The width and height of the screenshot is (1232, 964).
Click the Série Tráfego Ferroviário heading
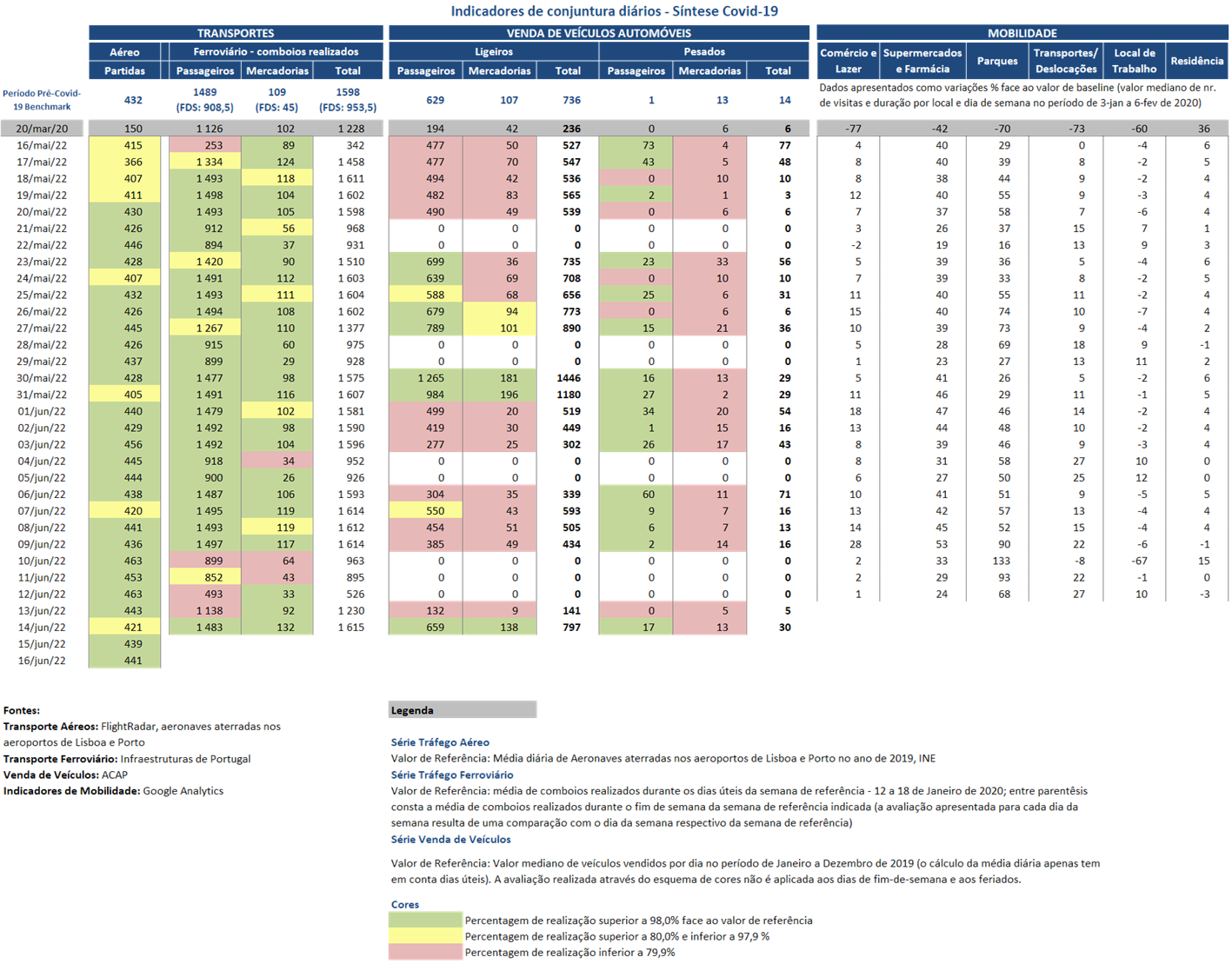click(452, 775)
